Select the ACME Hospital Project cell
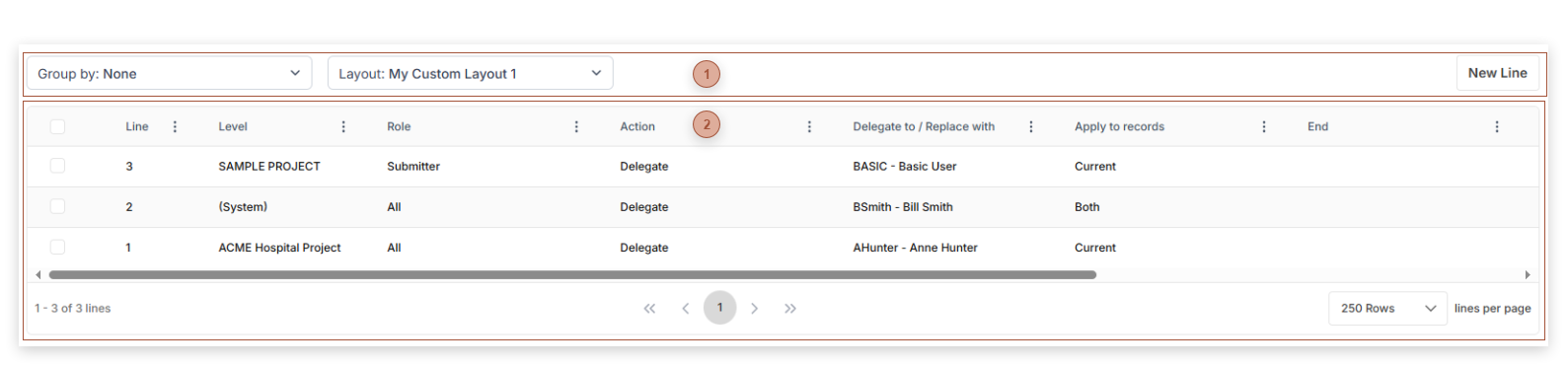 pyautogui.click(x=279, y=248)
